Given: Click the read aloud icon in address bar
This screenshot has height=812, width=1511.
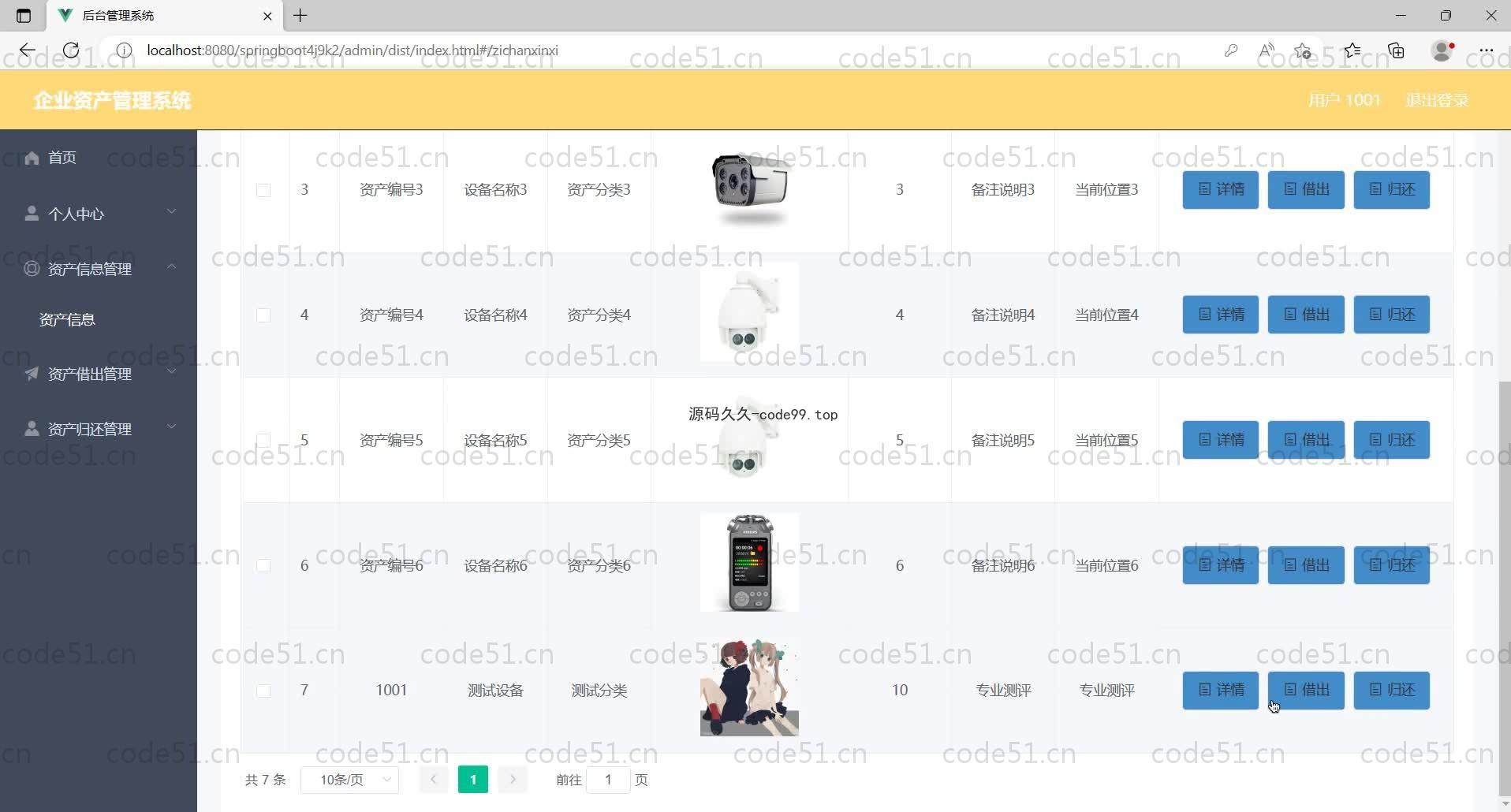Looking at the screenshot, I should coord(1267,50).
